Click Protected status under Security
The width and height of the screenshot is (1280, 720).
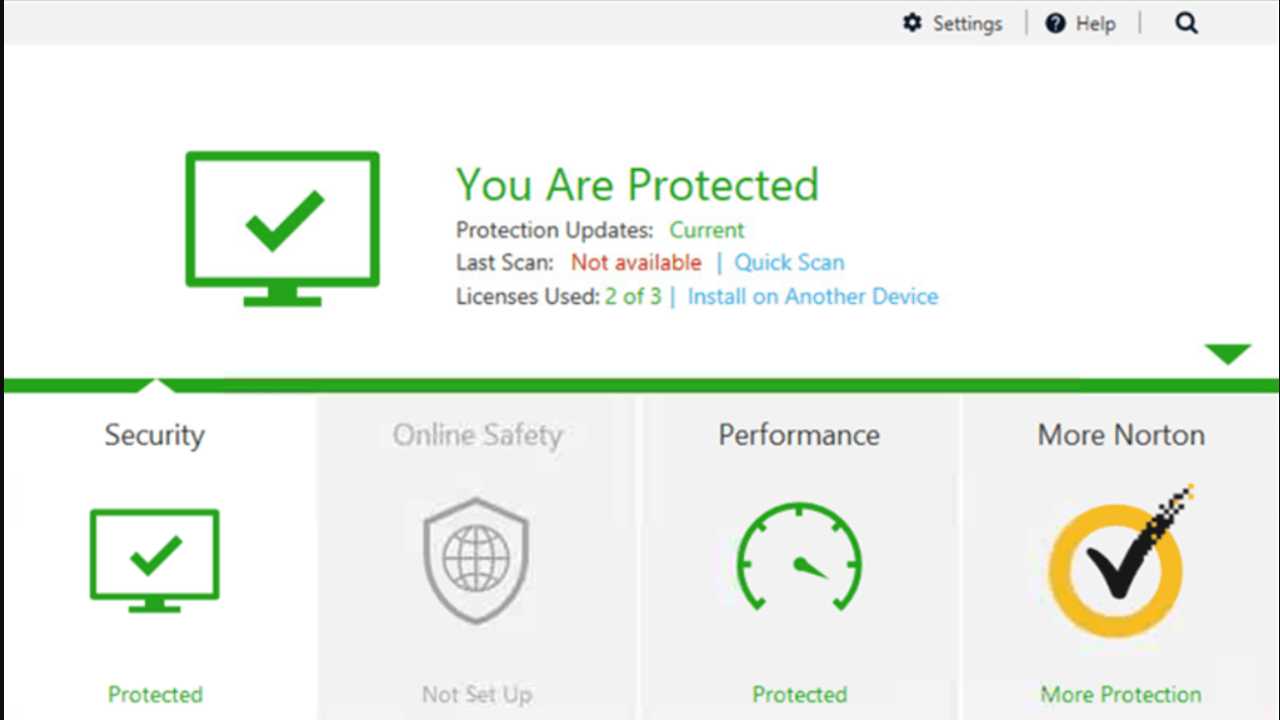tap(155, 695)
